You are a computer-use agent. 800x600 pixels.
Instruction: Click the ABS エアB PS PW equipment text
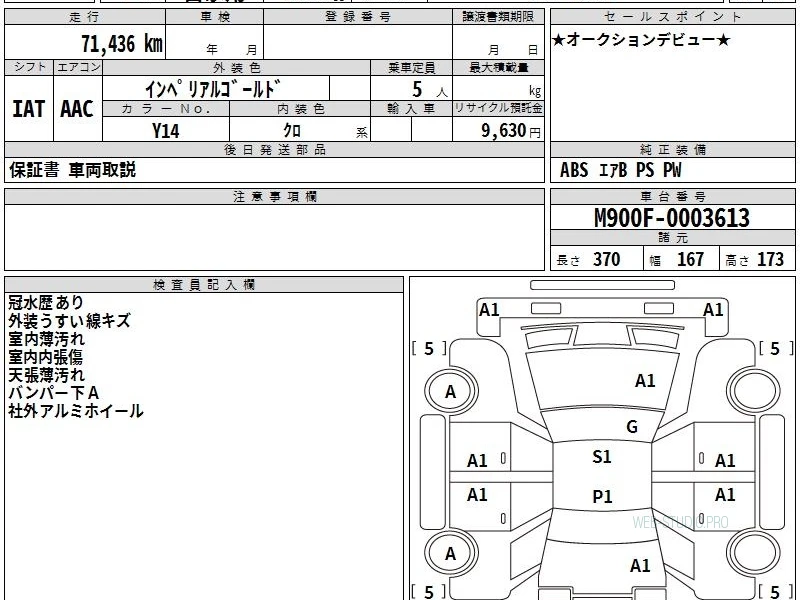tap(620, 170)
